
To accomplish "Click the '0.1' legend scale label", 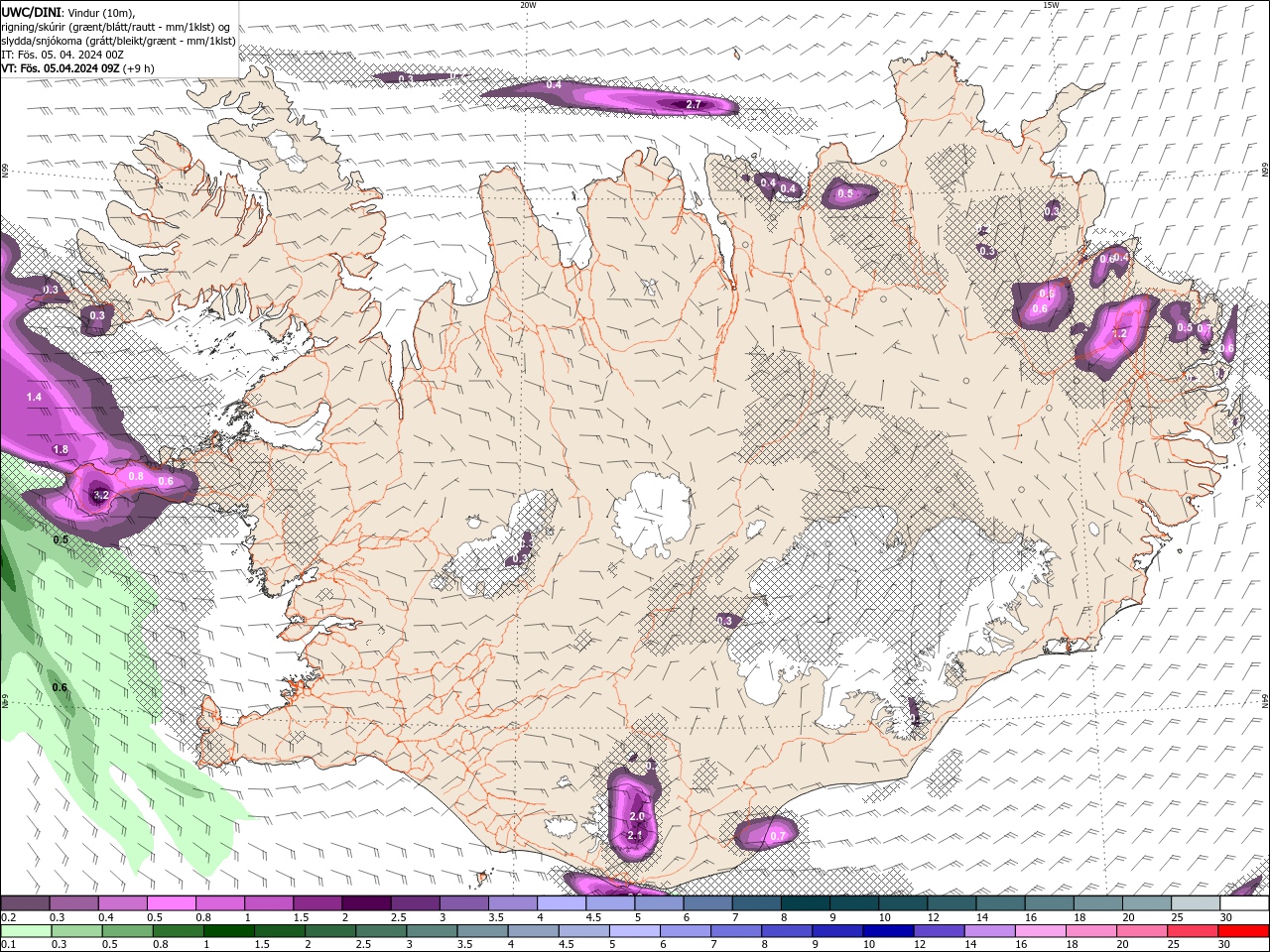I will click(x=8, y=945).
